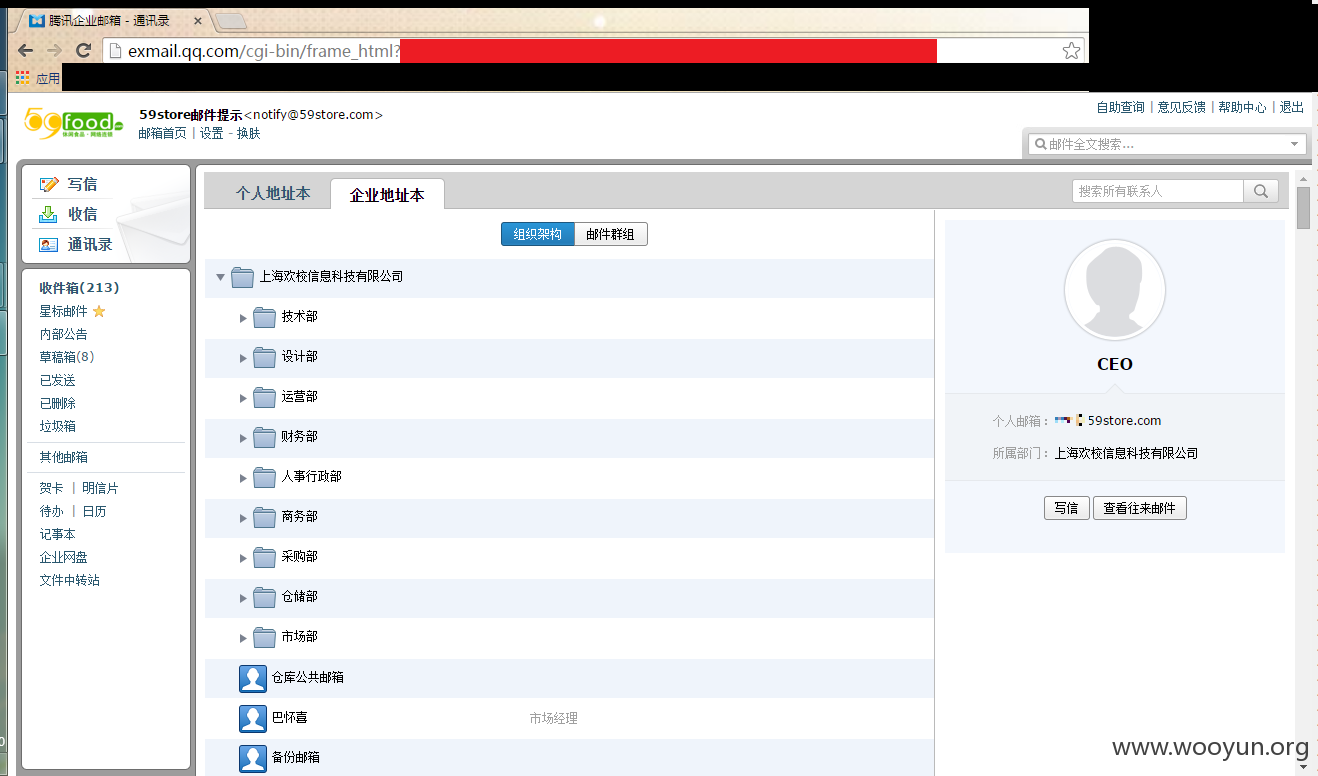The image size is (1318, 776).
Task: Expand the 运营部 department
Action: click(x=243, y=398)
